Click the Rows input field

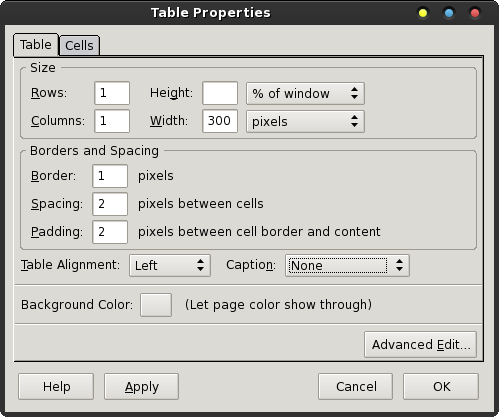pos(112,93)
